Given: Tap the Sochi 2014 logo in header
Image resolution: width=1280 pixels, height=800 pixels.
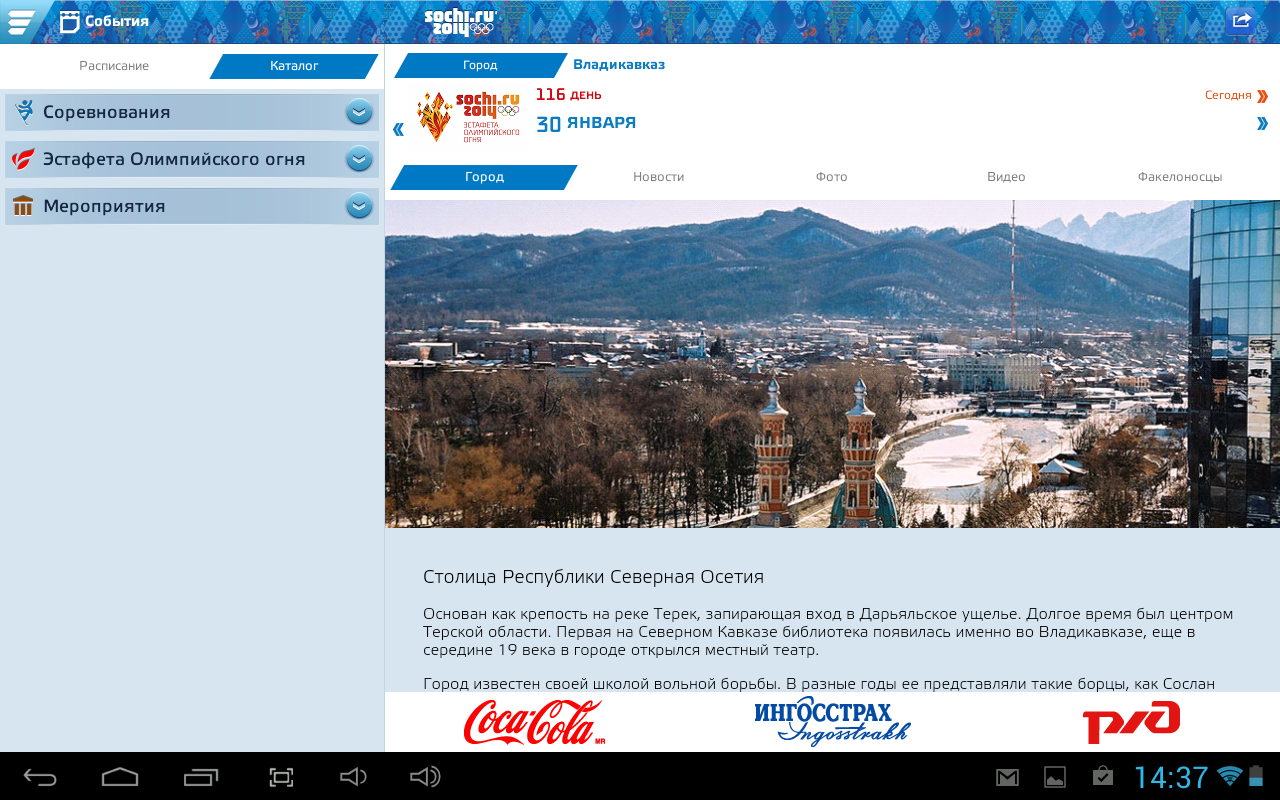Looking at the screenshot, I should (459, 21).
